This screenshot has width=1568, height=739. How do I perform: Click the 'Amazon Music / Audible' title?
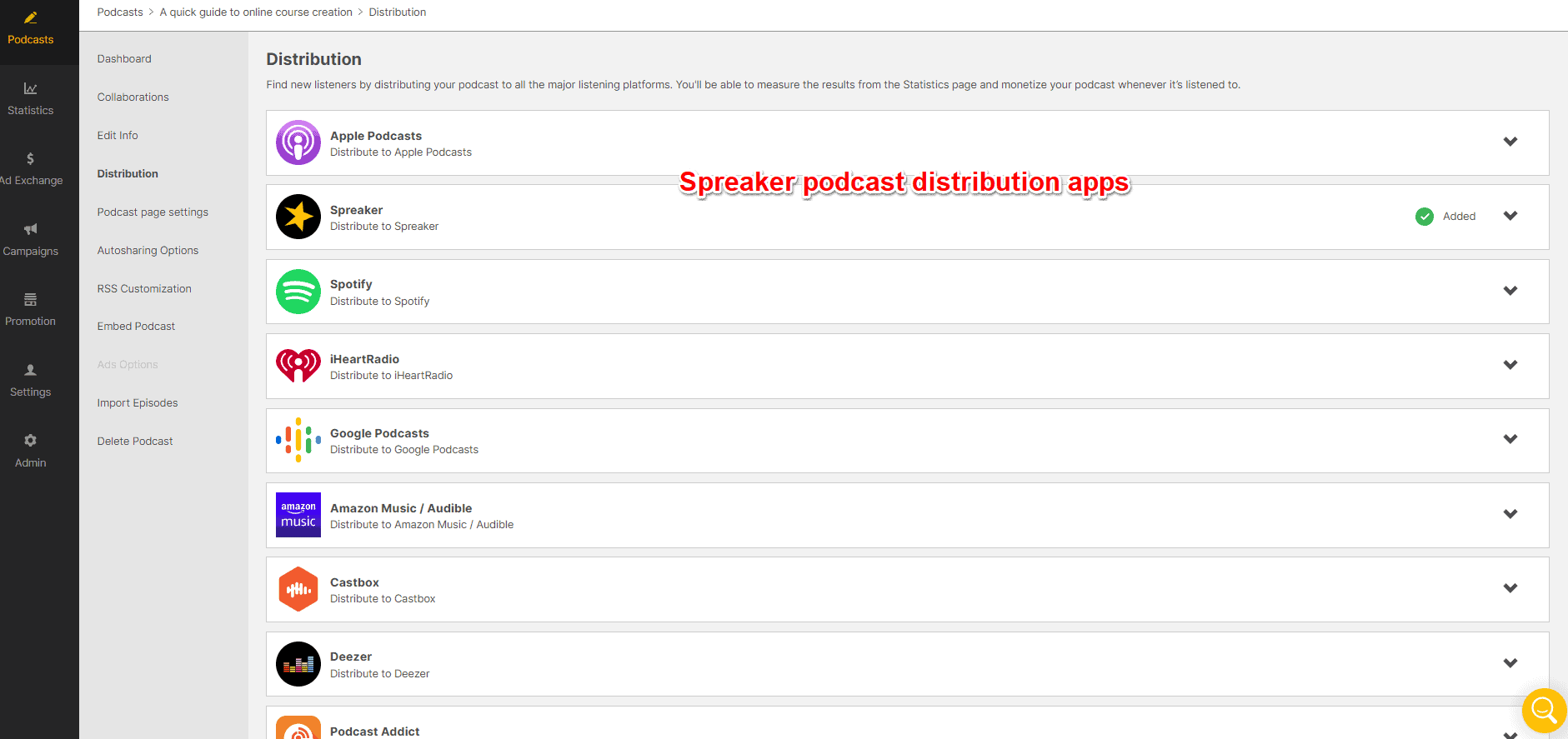[401, 508]
